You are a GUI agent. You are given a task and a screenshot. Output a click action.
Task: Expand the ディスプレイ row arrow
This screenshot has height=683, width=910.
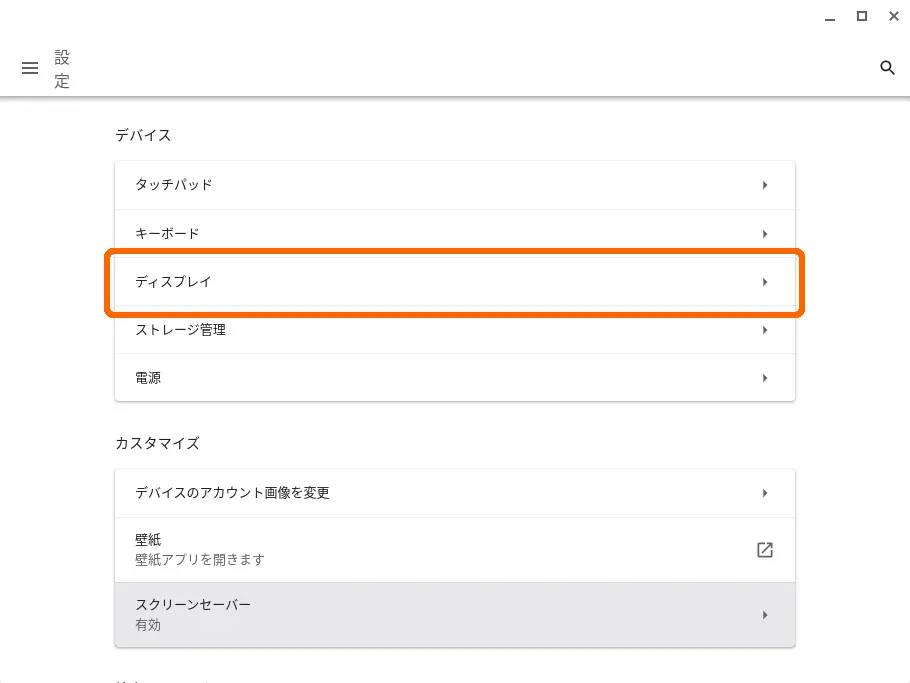point(765,282)
